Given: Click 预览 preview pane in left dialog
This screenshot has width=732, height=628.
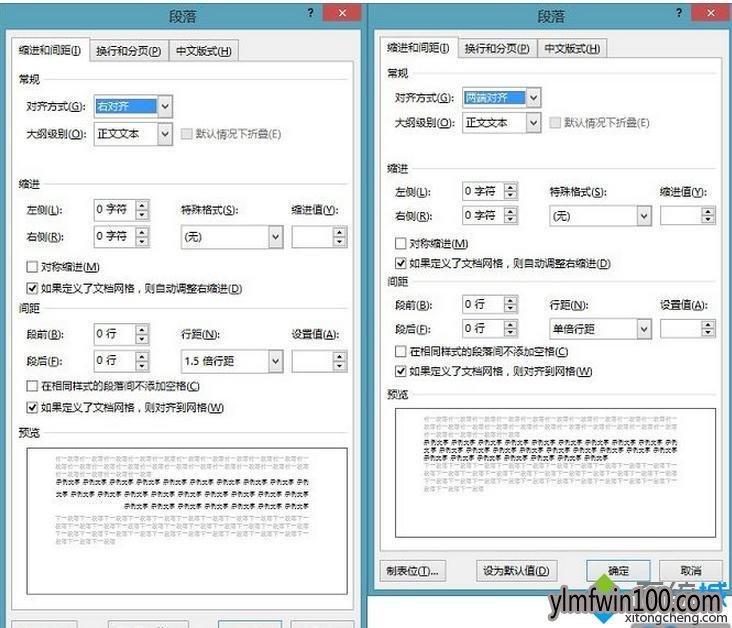Looking at the screenshot, I should [x=187, y=521].
